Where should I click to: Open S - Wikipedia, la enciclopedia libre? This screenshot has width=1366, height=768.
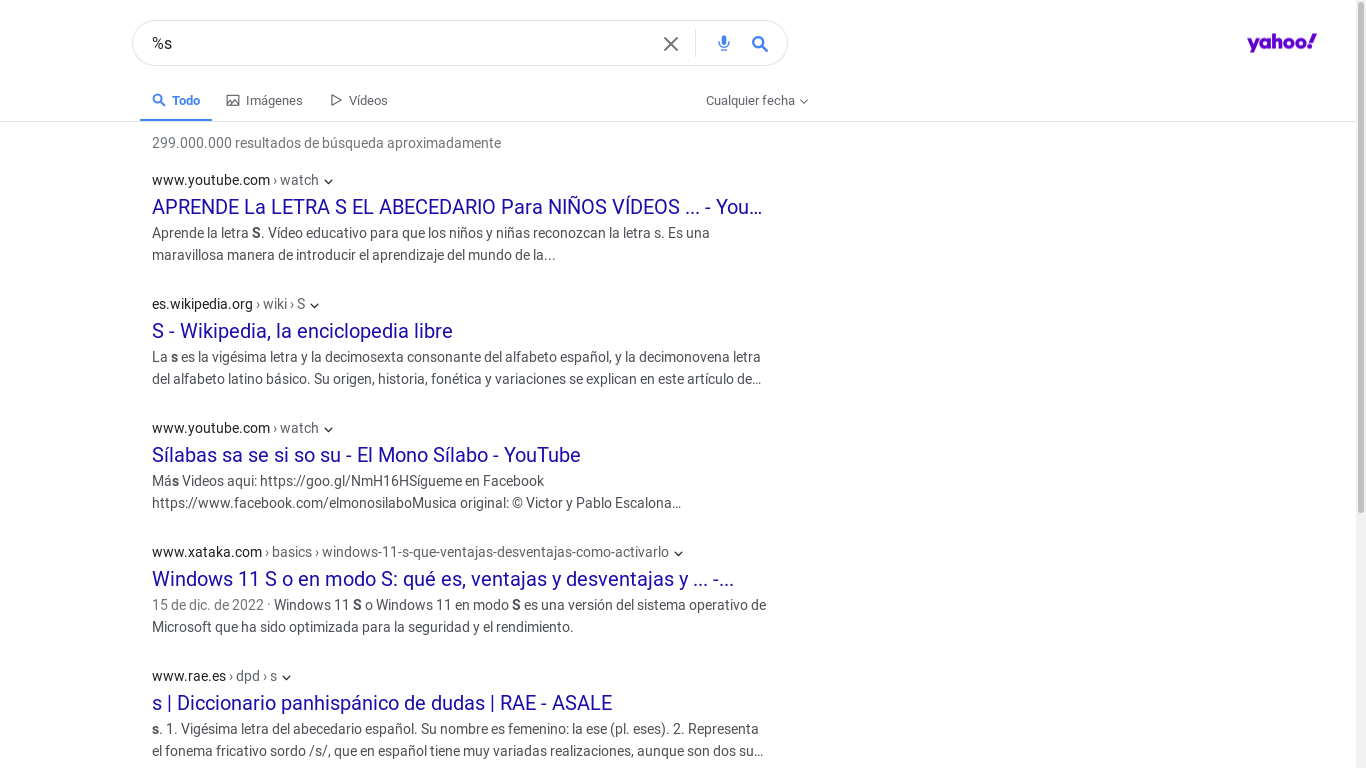click(x=302, y=331)
